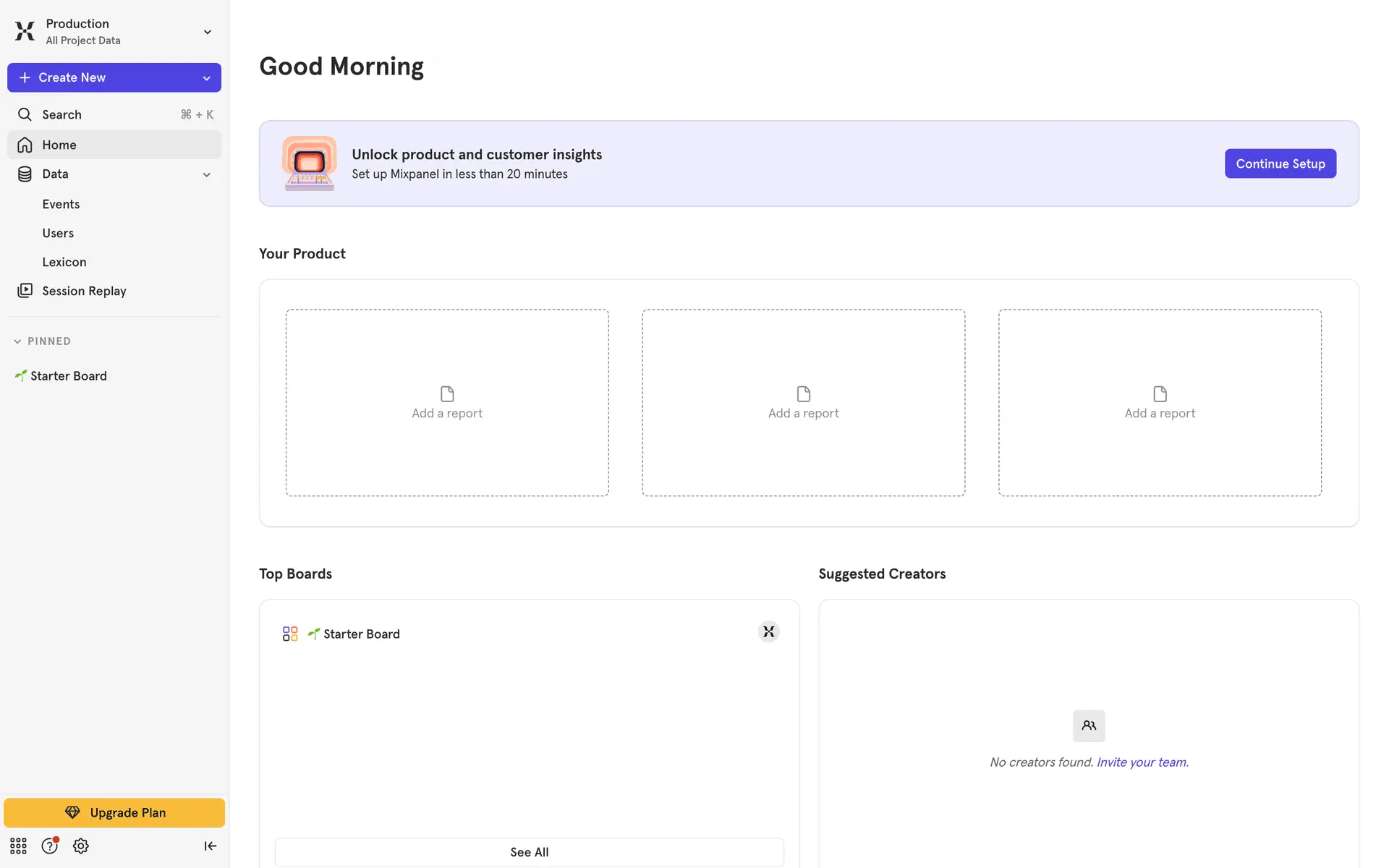Screen dimensions: 1389x868
Task: Follow the Invite your team link
Action: pos(1142,762)
